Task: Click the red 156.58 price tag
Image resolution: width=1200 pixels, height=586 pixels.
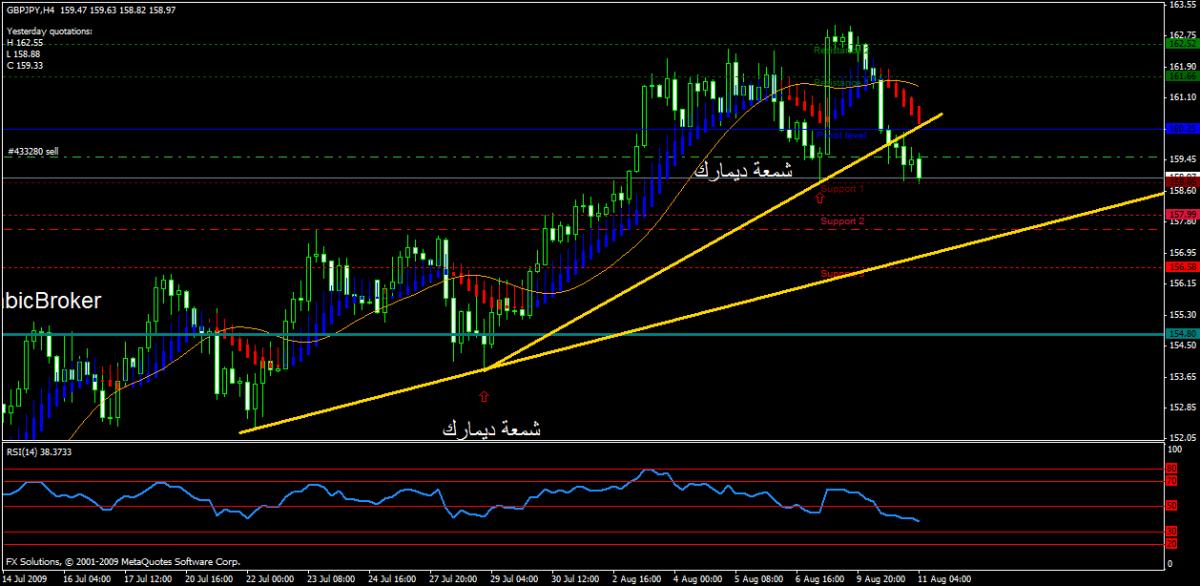Action: pos(1181,267)
